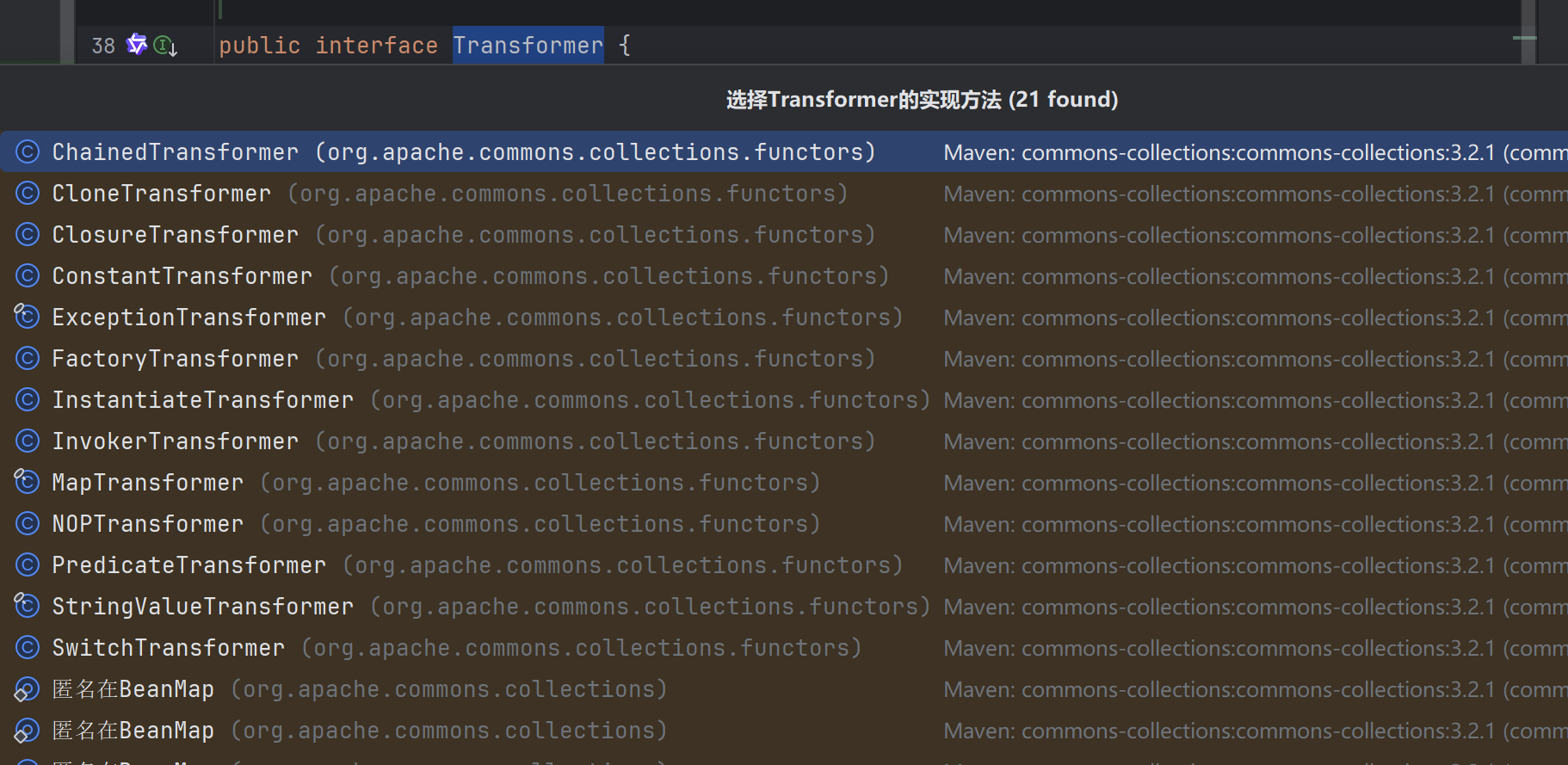Click Maven library label of InvokerTransformer row
Viewport: 1568px width, 765px height.
tap(1256, 441)
